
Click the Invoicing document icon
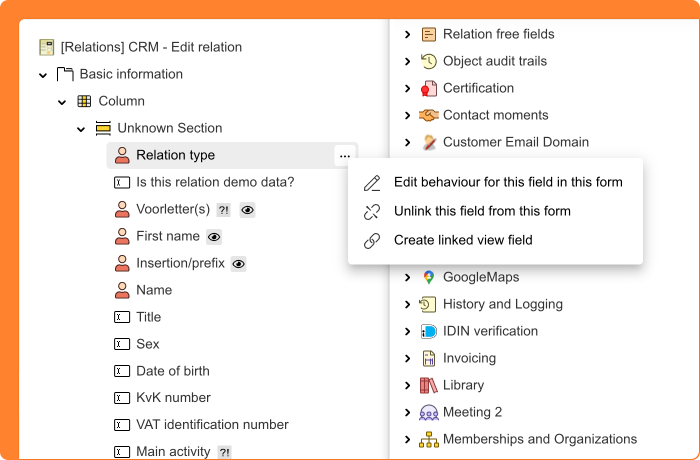tap(428, 358)
